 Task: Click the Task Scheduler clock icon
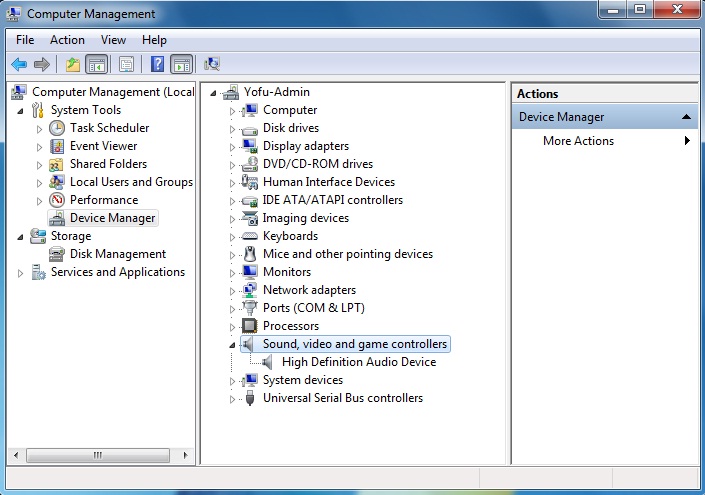(x=57, y=128)
